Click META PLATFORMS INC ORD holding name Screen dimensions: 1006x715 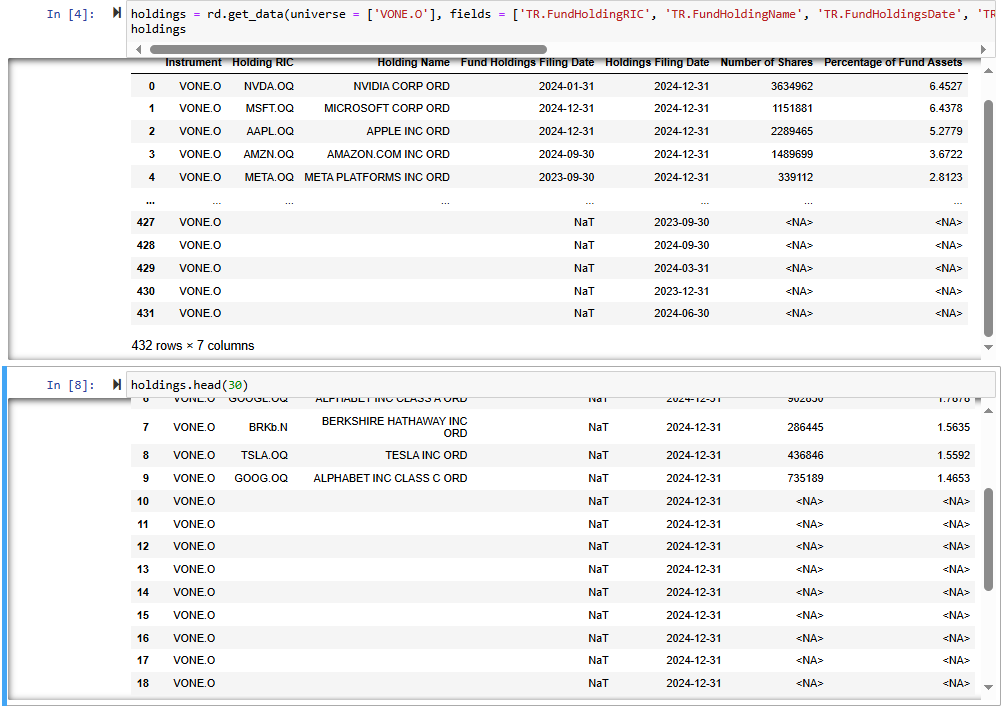[x=377, y=177]
